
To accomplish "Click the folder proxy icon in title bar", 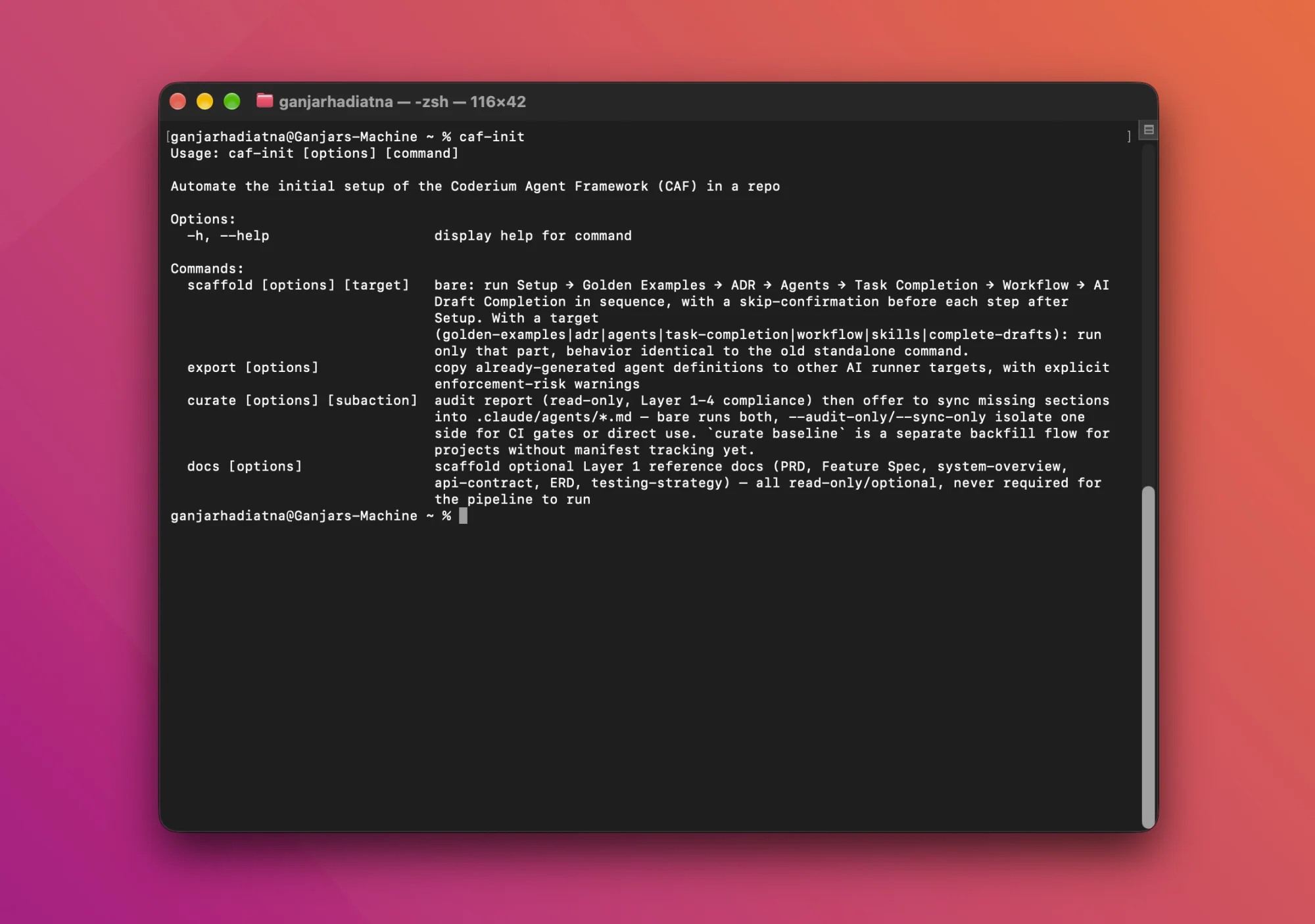I will click(x=264, y=101).
